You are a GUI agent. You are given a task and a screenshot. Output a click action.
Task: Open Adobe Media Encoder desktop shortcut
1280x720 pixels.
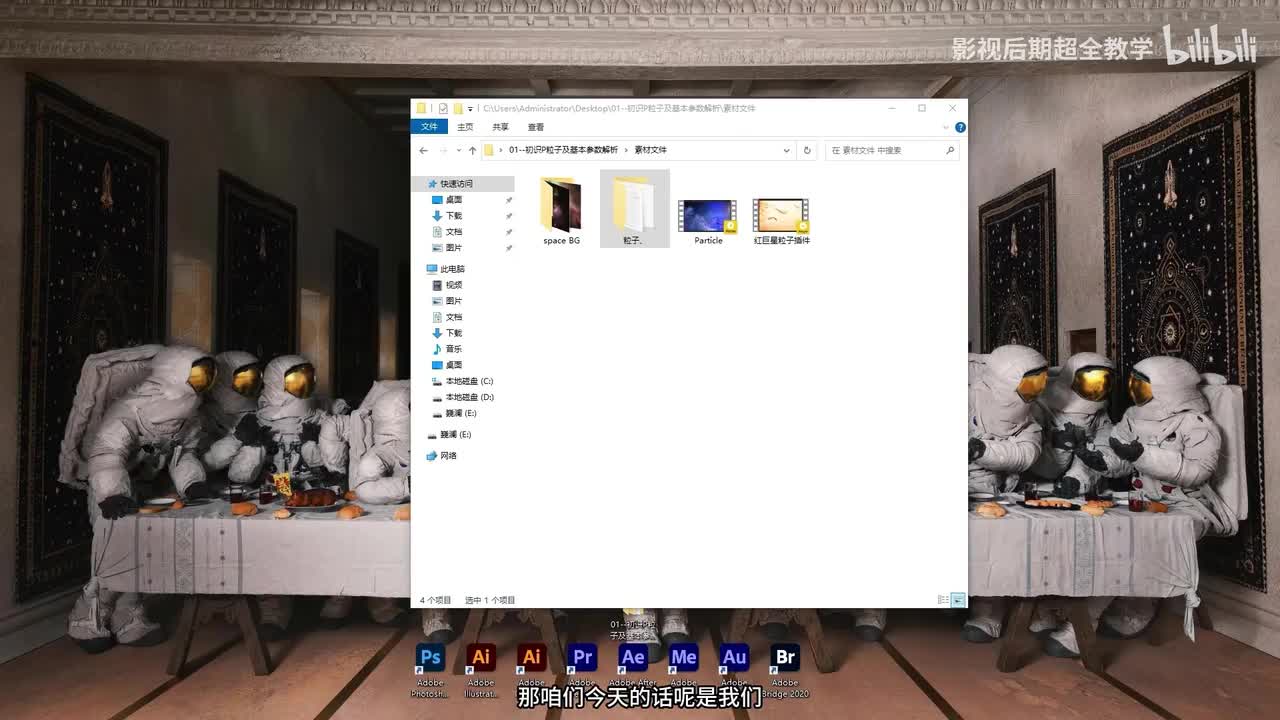[684, 658]
